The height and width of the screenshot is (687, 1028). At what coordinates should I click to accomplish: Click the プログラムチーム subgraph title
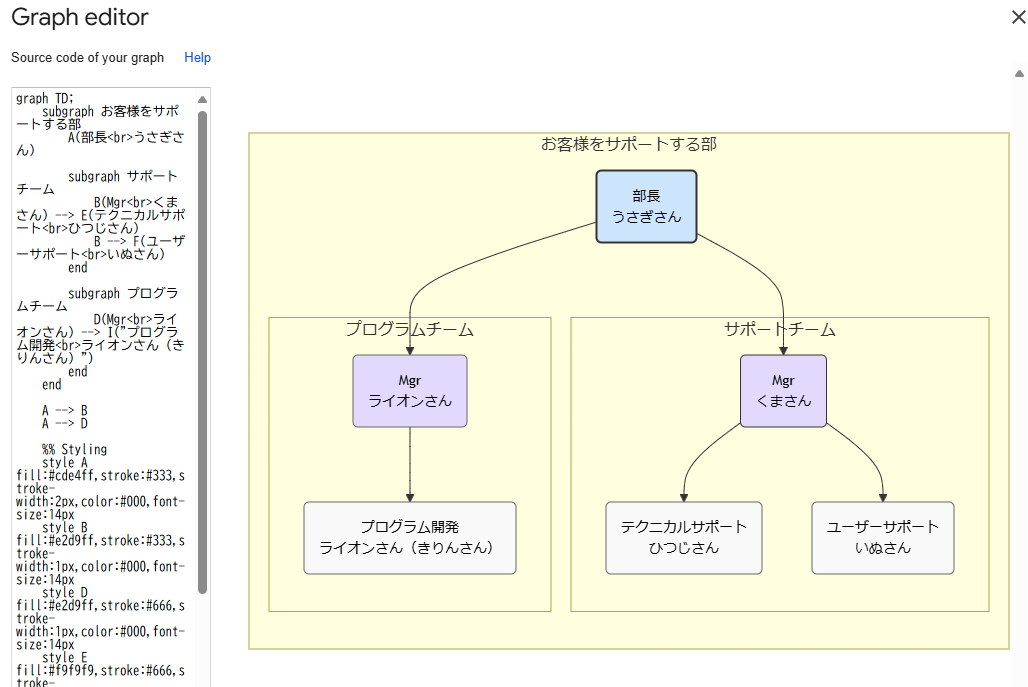410,329
